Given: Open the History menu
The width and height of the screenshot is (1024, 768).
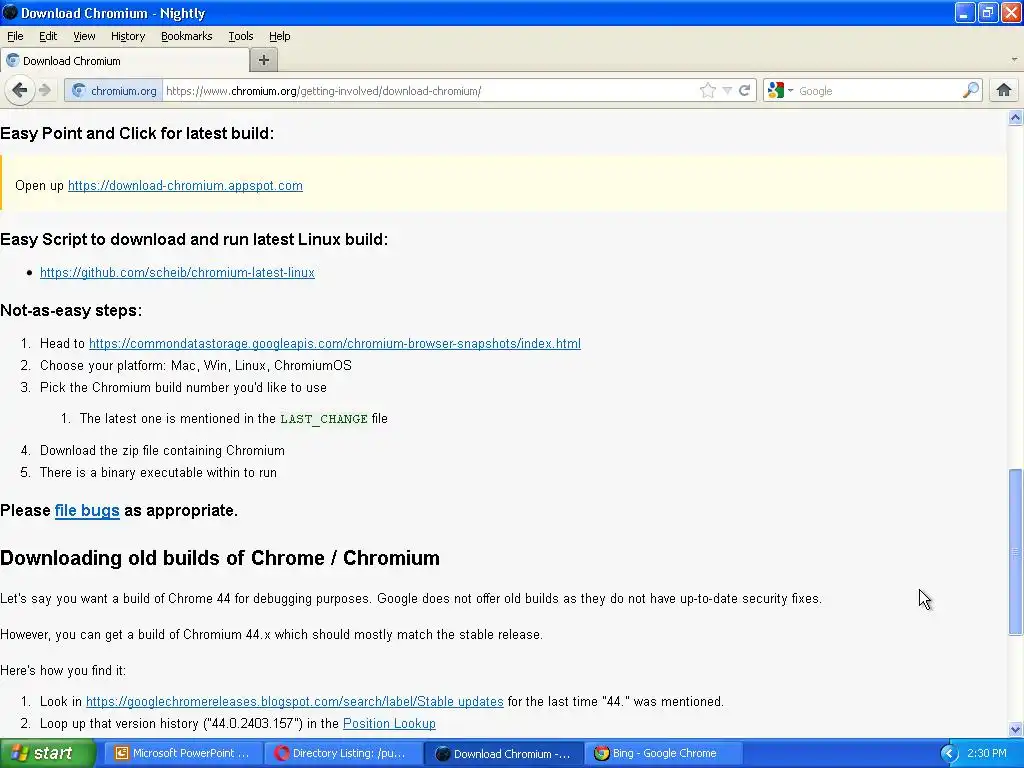Looking at the screenshot, I should (128, 36).
